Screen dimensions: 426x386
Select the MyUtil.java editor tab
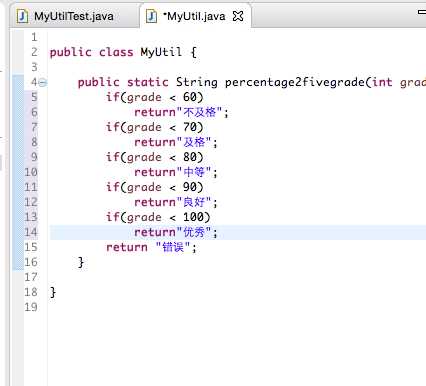196,16
